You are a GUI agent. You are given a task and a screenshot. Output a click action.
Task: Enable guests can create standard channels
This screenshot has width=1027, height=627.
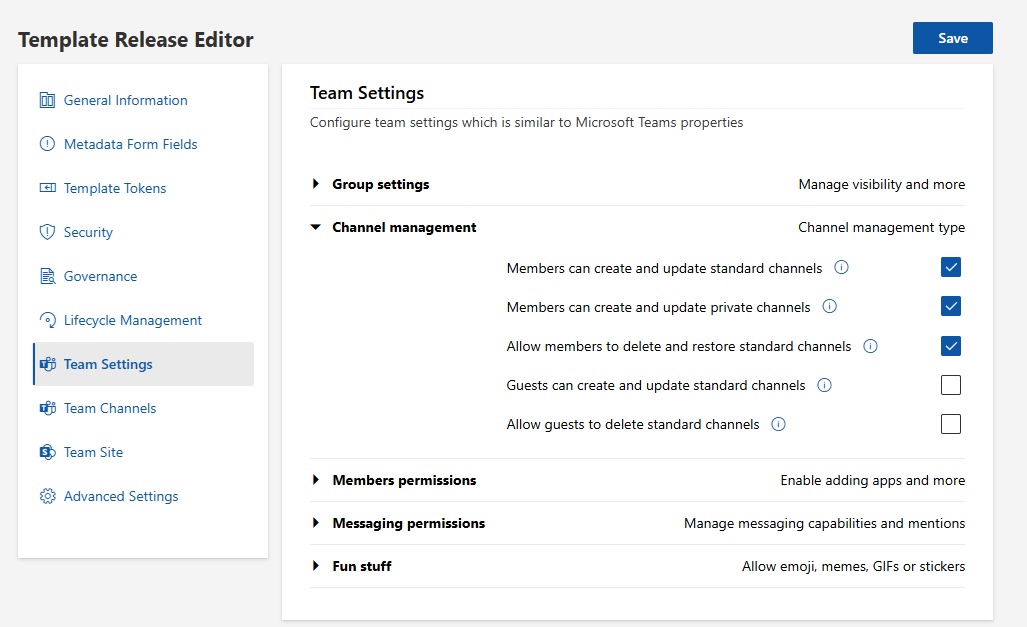[950, 385]
